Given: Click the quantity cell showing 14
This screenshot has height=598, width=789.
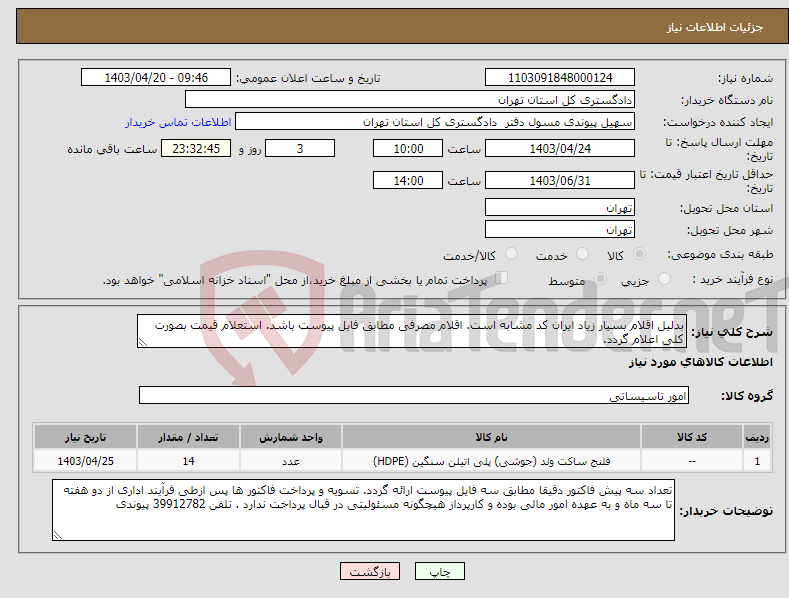Looking at the screenshot, I should [188, 461].
